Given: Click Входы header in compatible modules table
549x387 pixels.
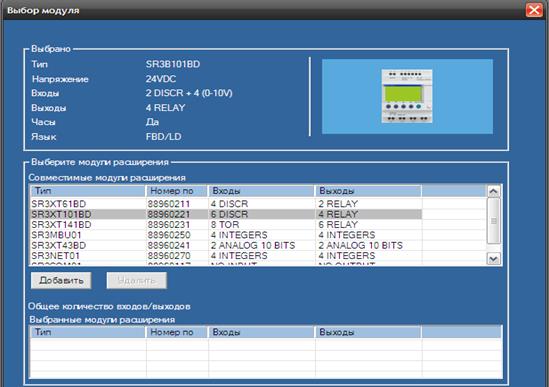Looking at the screenshot, I should pyautogui.click(x=261, y=191).
